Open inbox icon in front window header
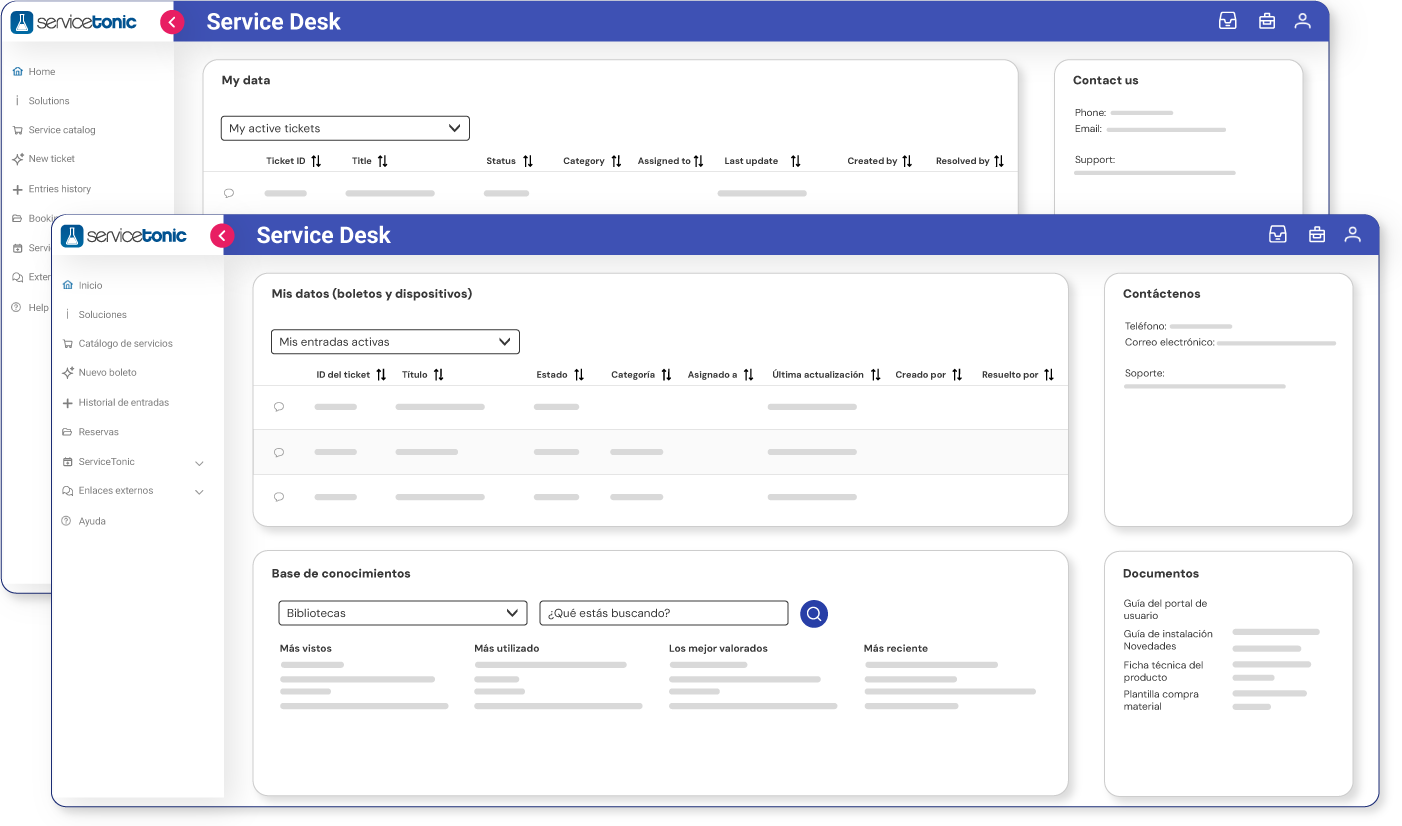This screenshot has width=1402, height=826. [1277, 234]
